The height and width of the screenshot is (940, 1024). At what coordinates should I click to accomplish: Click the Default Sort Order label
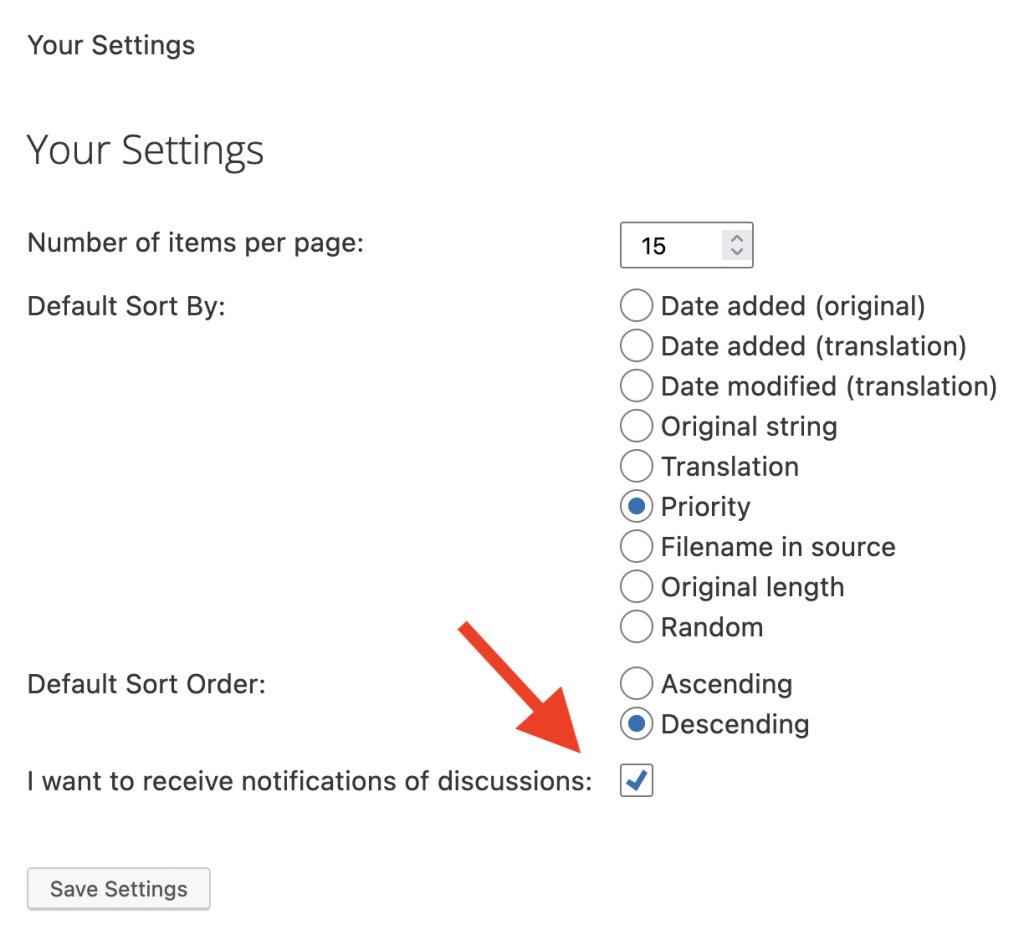pos(146,684)
